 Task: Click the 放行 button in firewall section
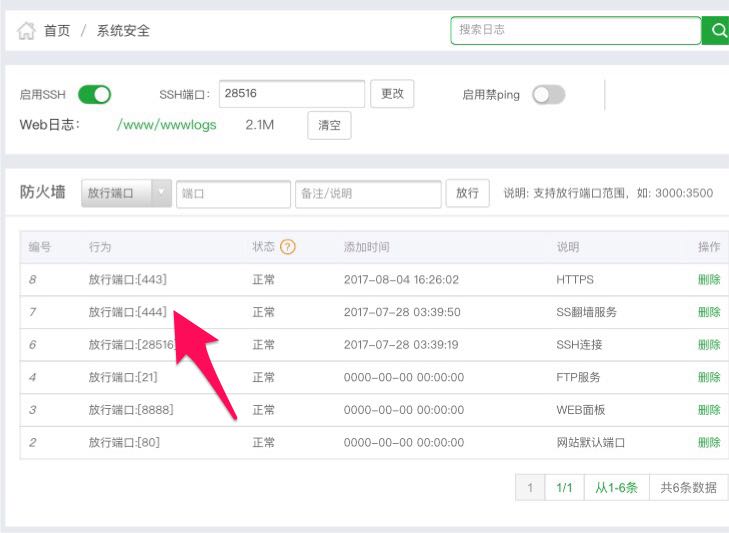(467, 194)
